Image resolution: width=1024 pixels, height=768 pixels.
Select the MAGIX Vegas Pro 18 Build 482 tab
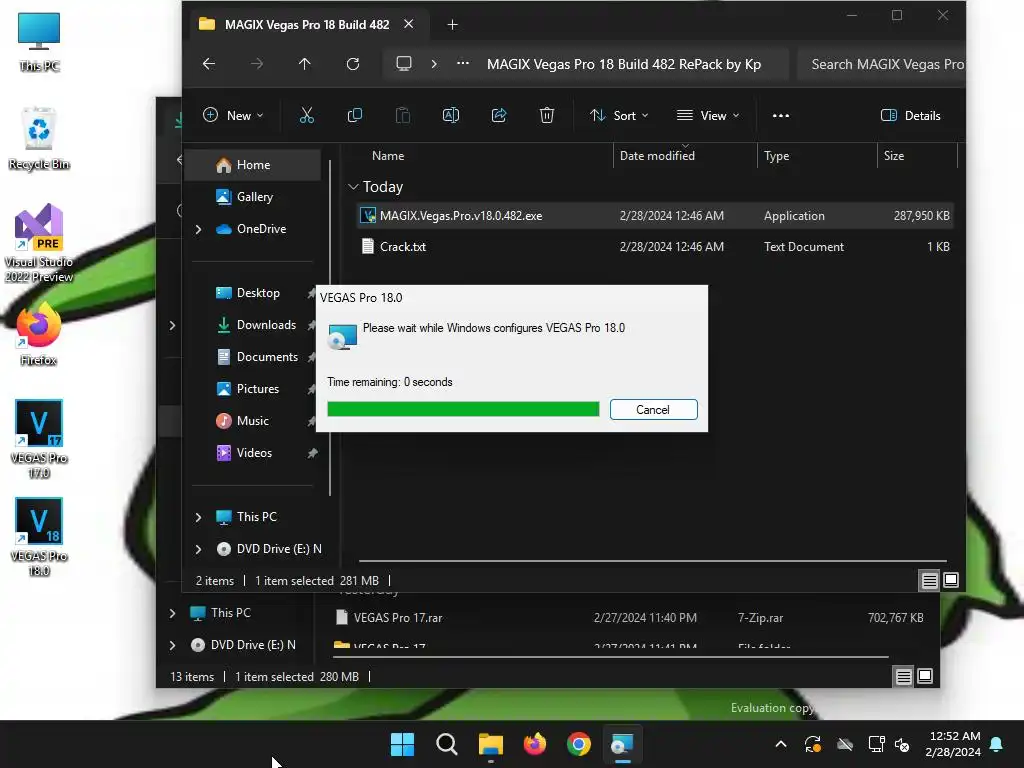click(307, 25)
